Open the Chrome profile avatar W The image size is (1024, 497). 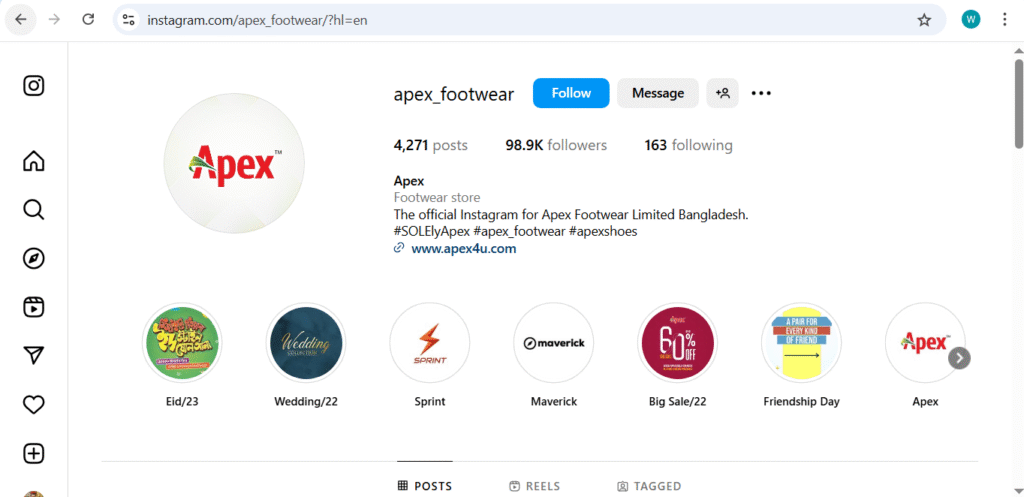(x=971, y=20)
